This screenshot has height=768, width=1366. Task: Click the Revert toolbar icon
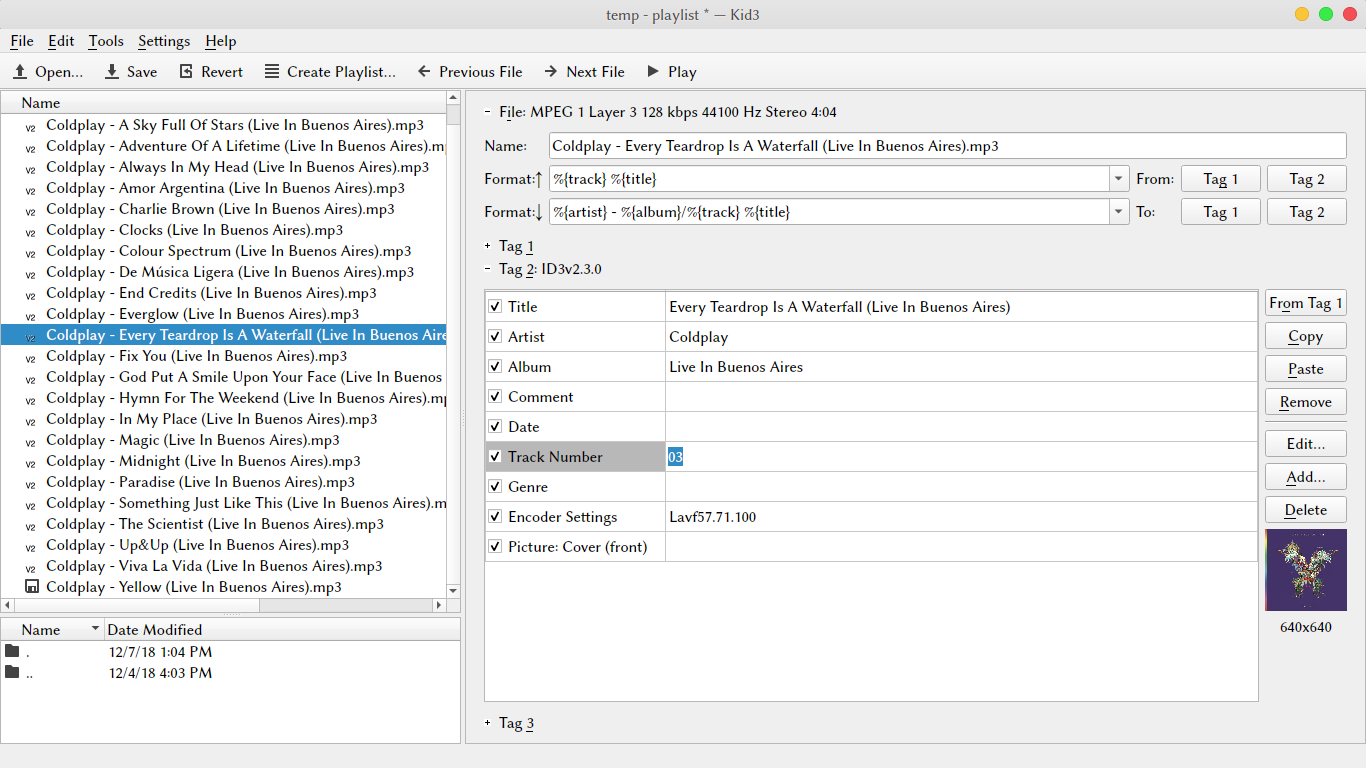coord(186,72)
